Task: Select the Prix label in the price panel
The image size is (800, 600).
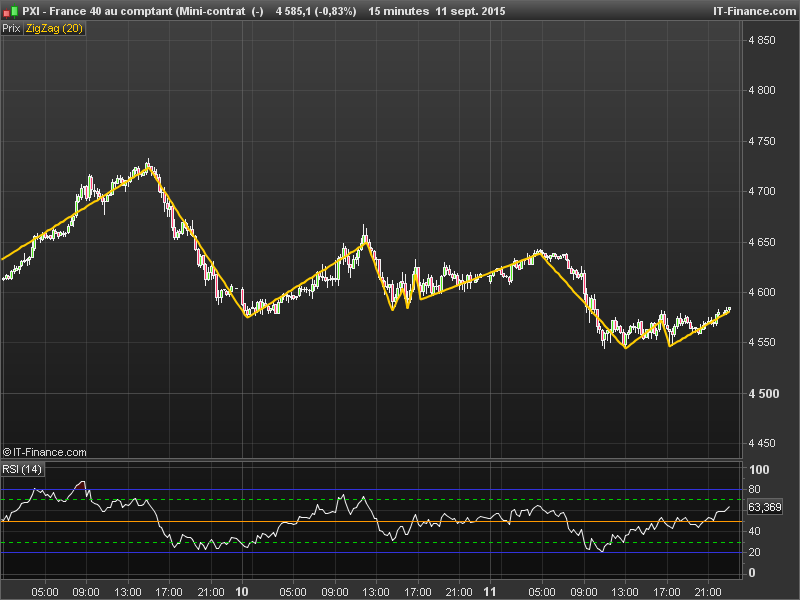Action: pyautogui.click(x=11, y=29)
